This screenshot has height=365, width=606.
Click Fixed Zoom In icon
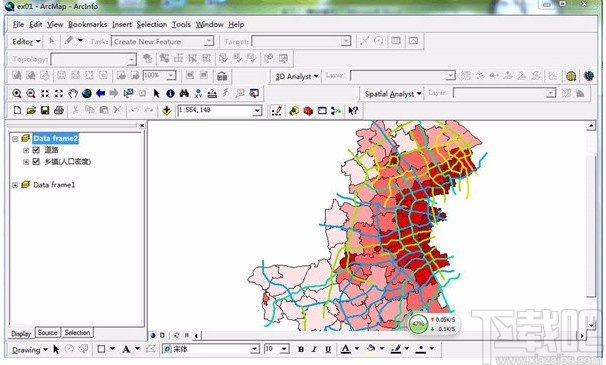(45, 93)
